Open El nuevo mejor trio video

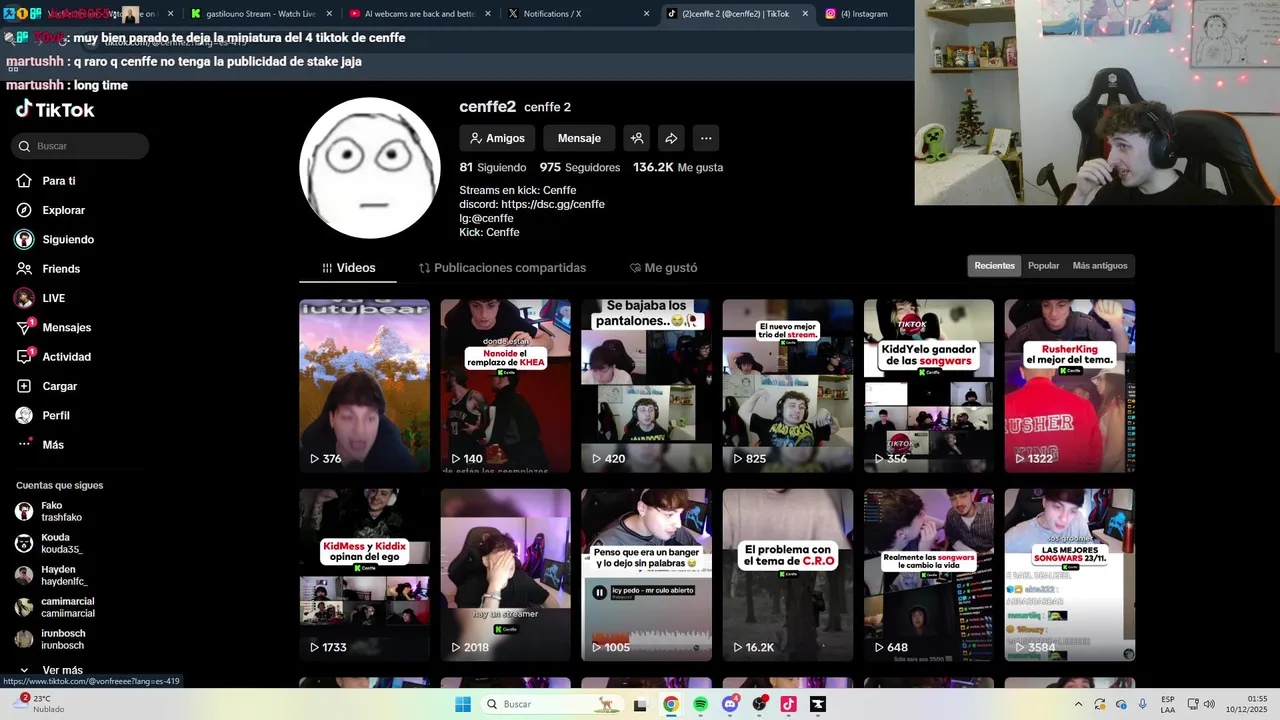(788, 386)
